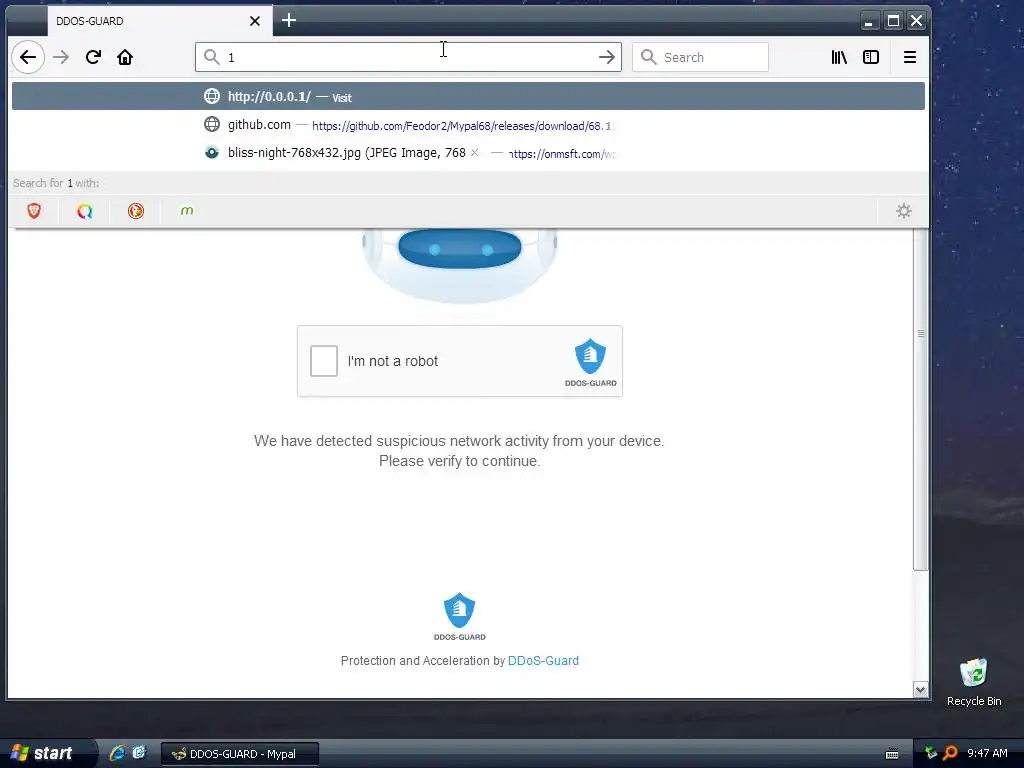Open the home page via house icon
This screenshot has width=1024, height=768.
125,57
